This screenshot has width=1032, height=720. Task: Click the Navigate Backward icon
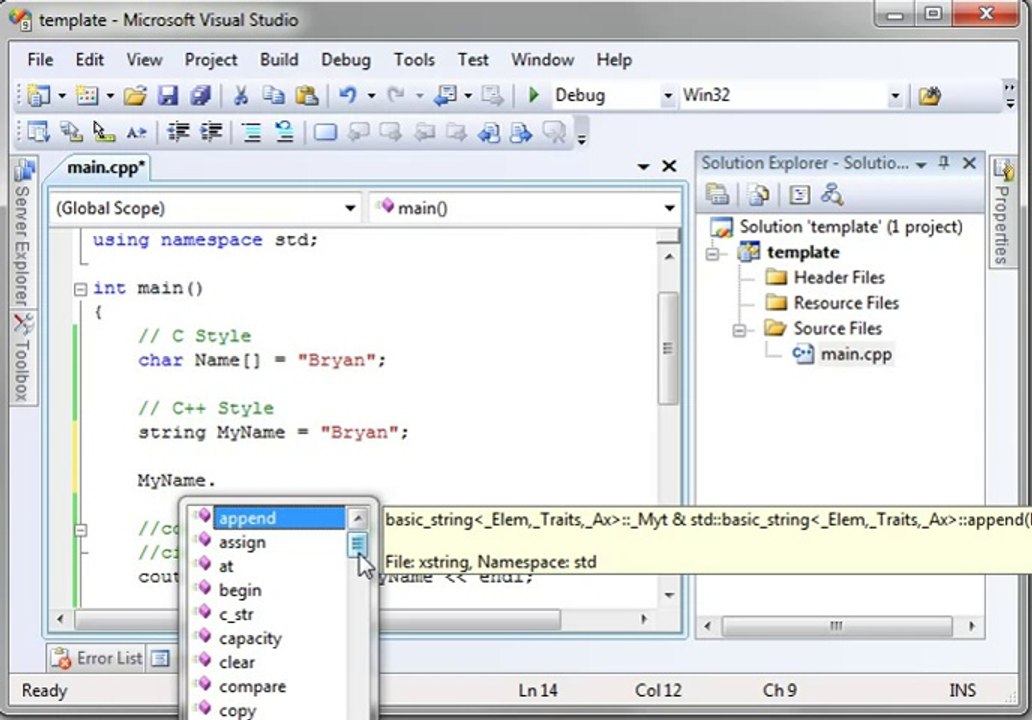click(x=445, y=96)
